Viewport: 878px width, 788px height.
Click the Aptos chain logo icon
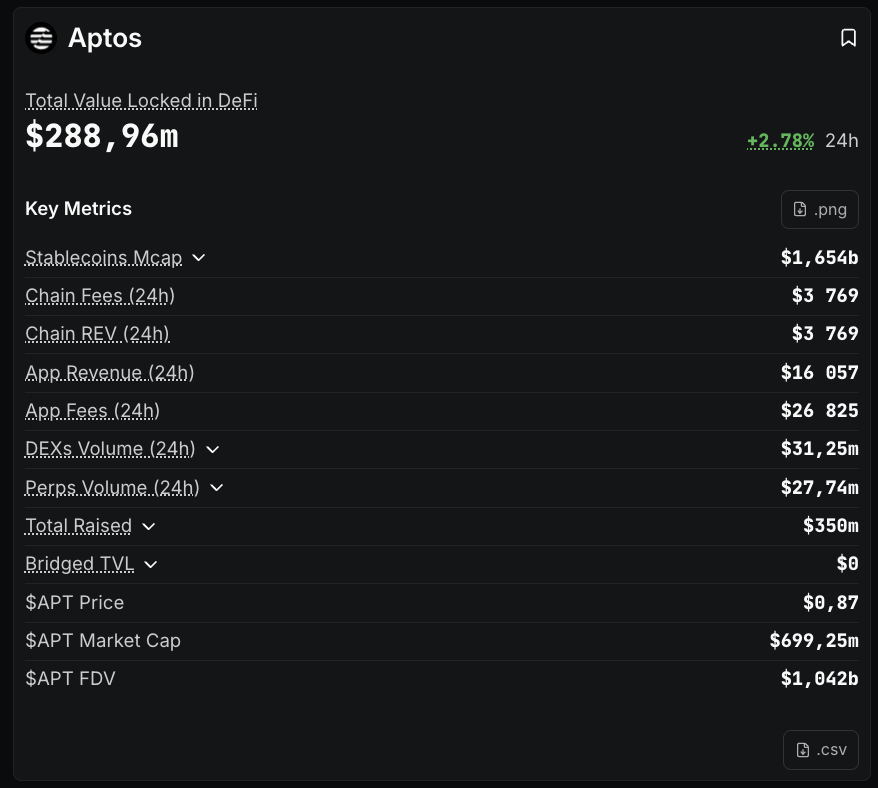[x=41, y=38]
